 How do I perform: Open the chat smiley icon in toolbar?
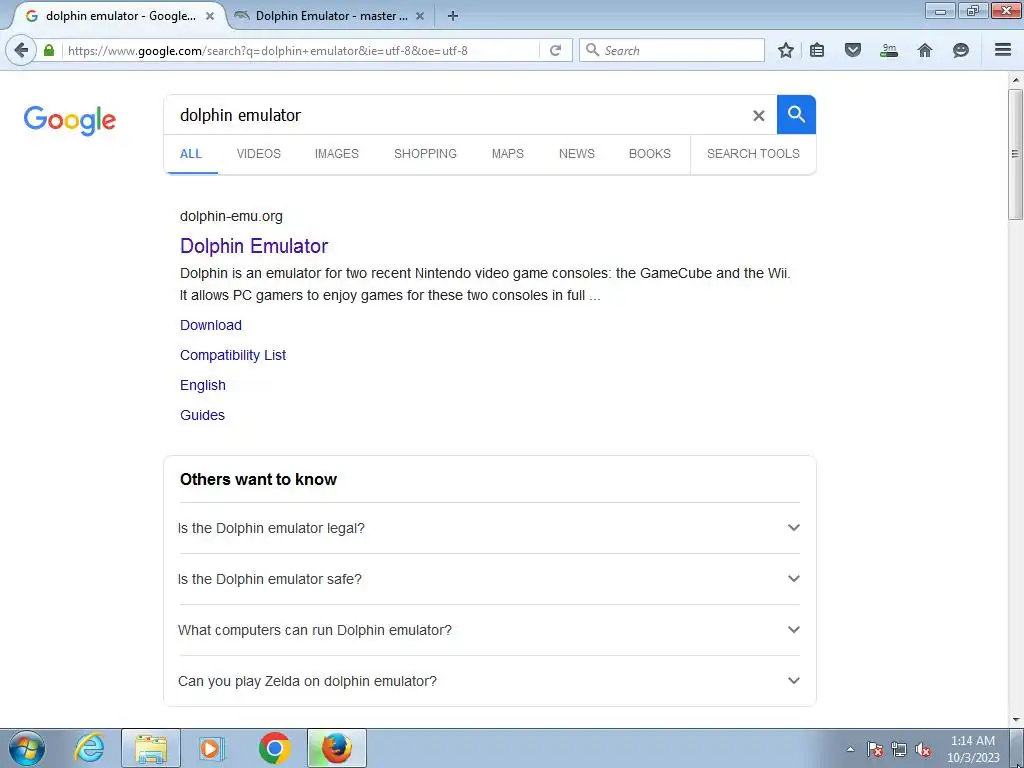coord(961,50)
